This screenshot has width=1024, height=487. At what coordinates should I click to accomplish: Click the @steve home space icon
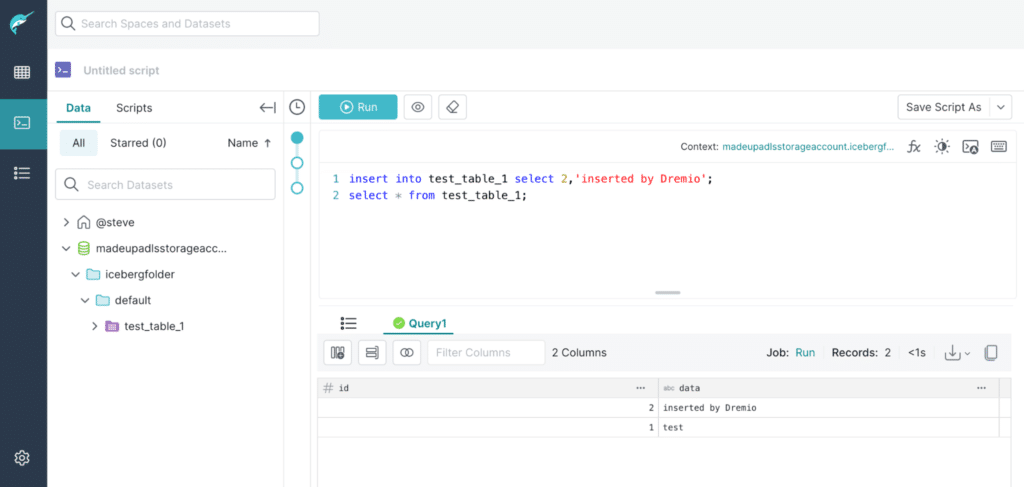[84, 223]
